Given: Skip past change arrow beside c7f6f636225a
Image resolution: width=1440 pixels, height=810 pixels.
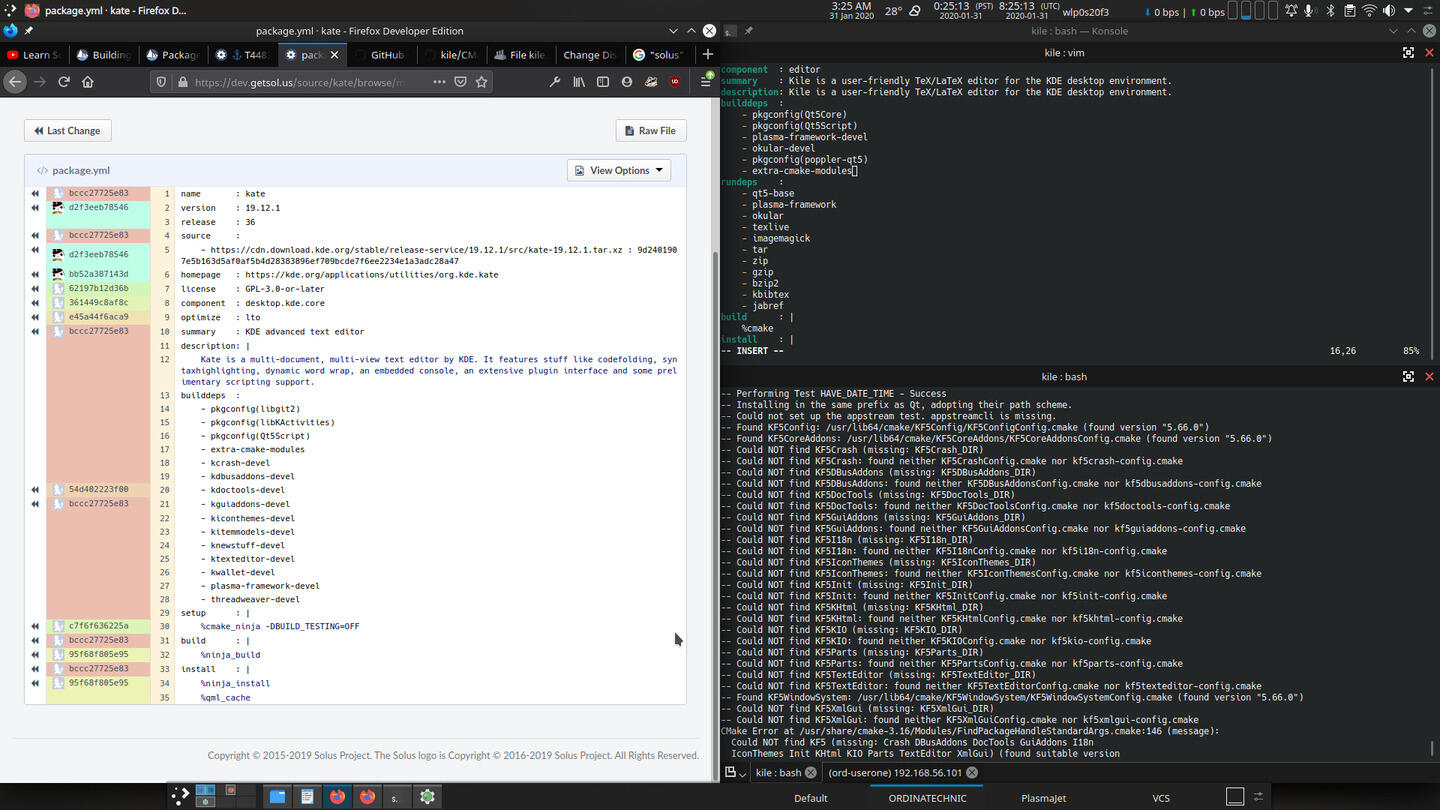Looking at the screenshot, I should tap(35, 626).
